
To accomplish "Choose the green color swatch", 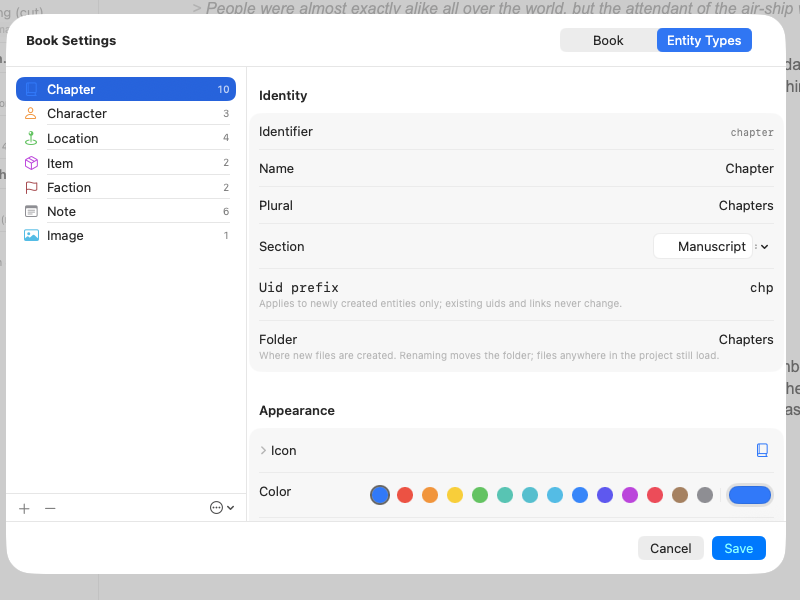I will pyautogui.click(x=480, y=495).
